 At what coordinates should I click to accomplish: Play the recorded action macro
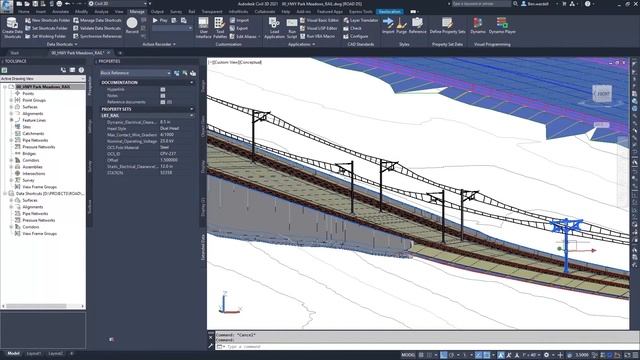coord(160,20)
